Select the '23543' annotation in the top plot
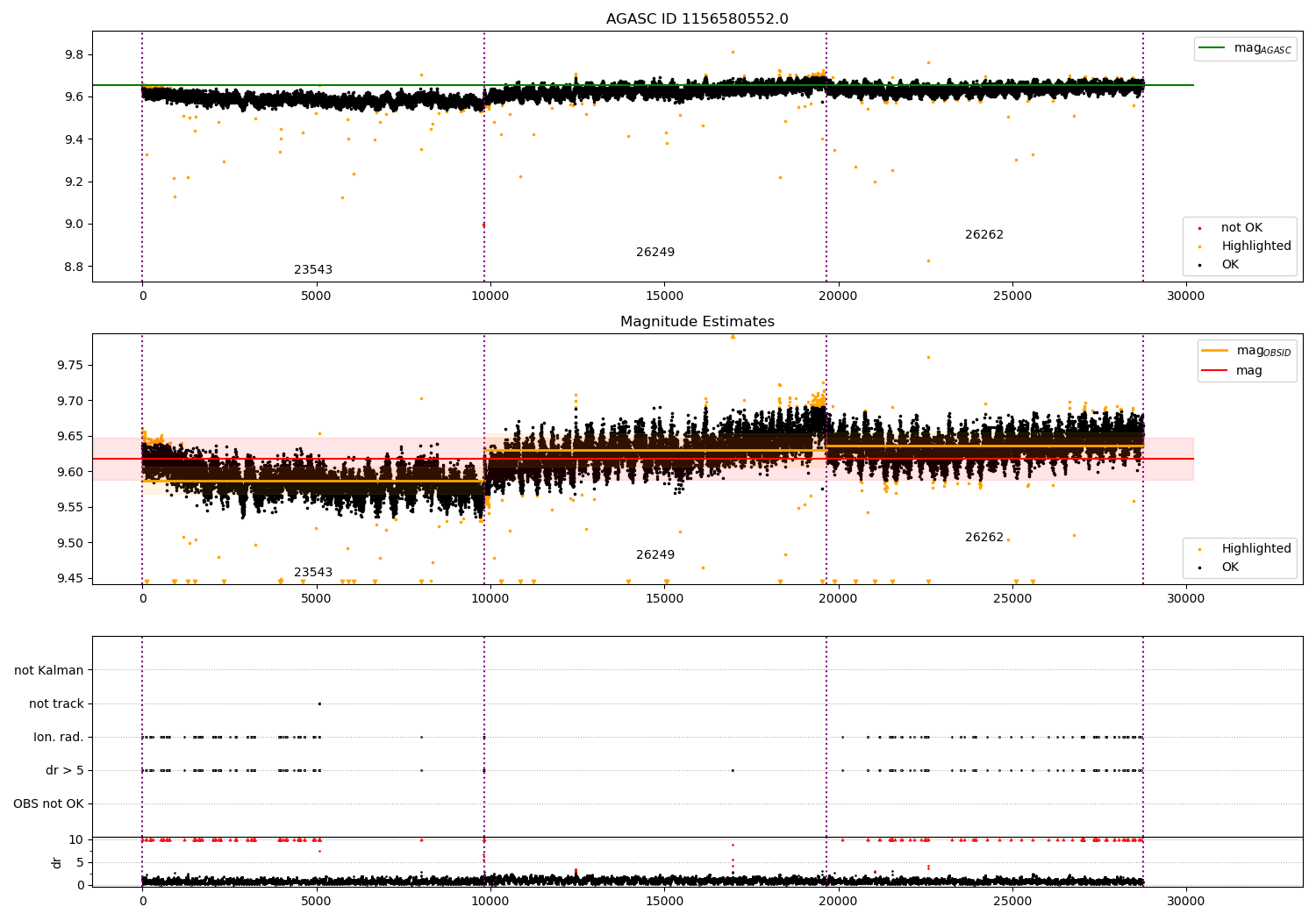Screen dimensions: 1316x921 pos(313,270)
